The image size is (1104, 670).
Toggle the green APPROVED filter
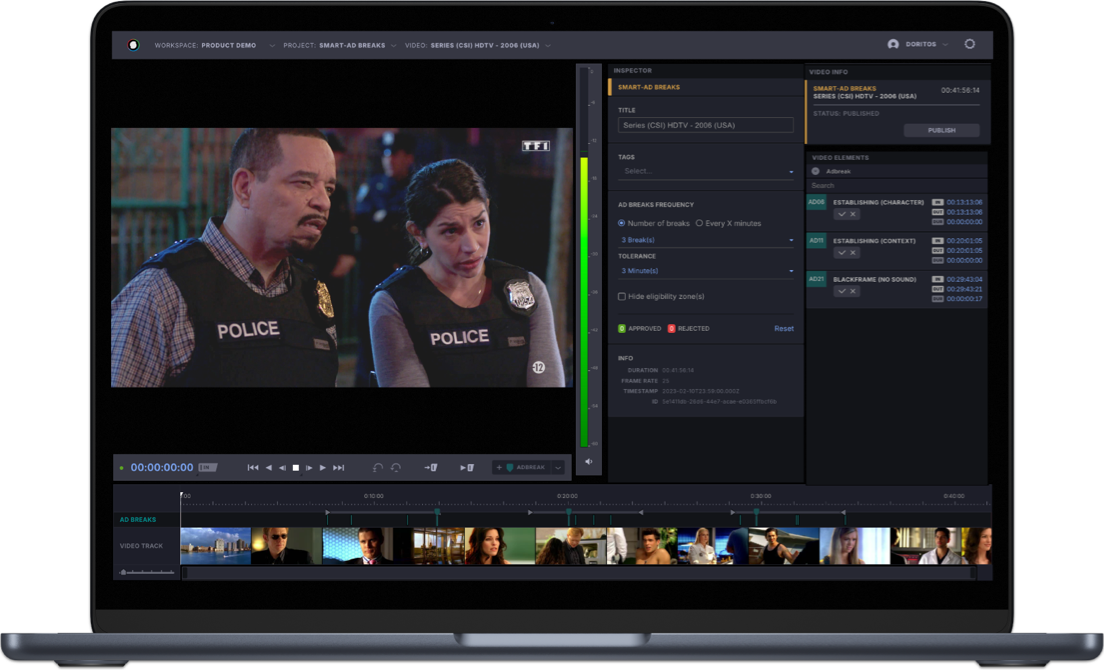point(622,329)
